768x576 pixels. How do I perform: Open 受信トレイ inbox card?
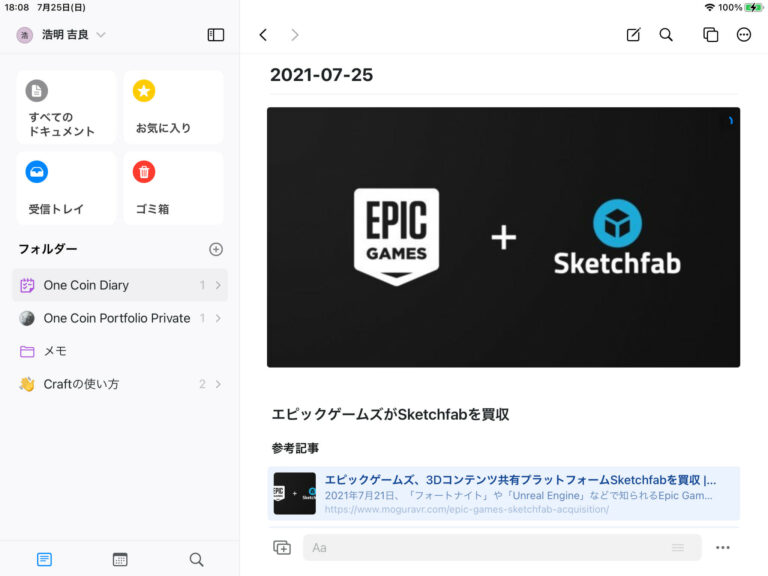[x=66, y=188]
